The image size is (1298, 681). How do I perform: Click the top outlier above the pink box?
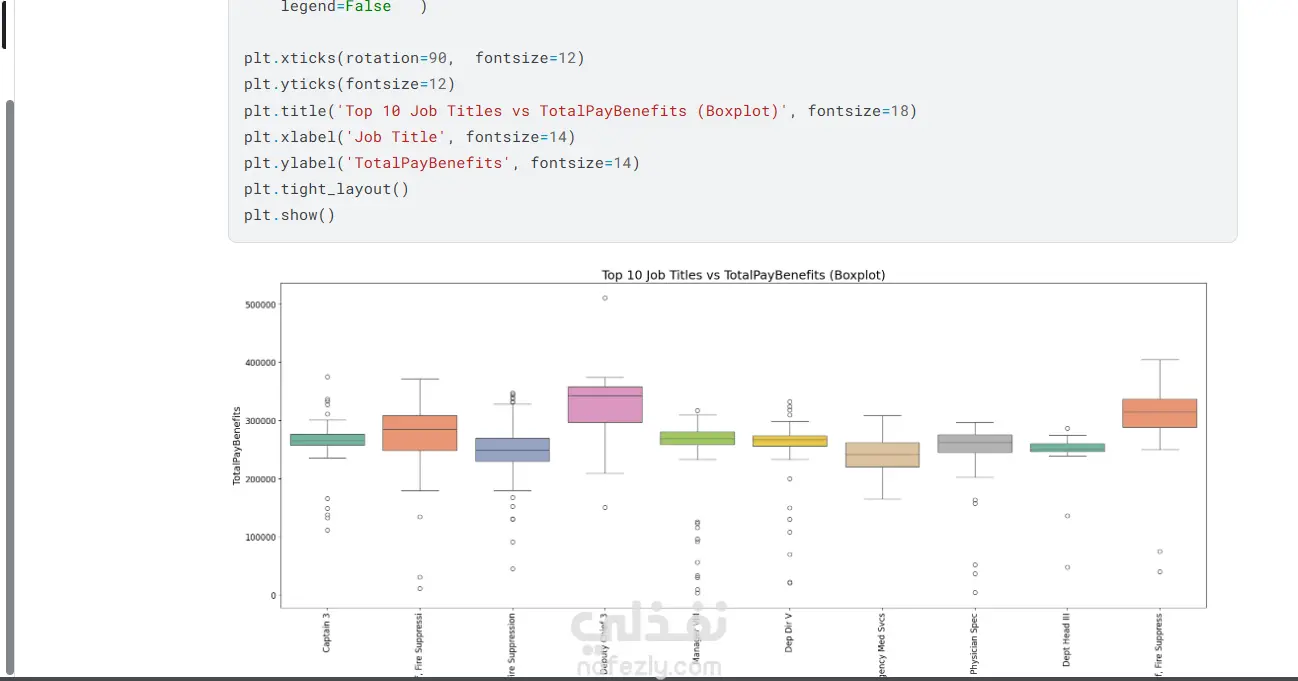pyautogui.click(x=605, y=298)
